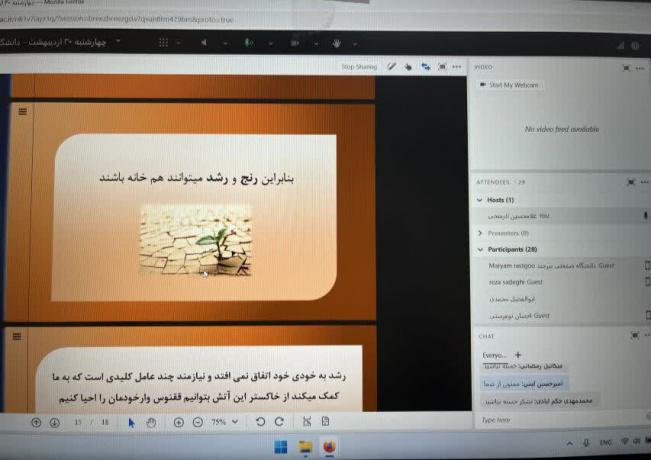Zoom out with minus circle icon

(198, 423)
